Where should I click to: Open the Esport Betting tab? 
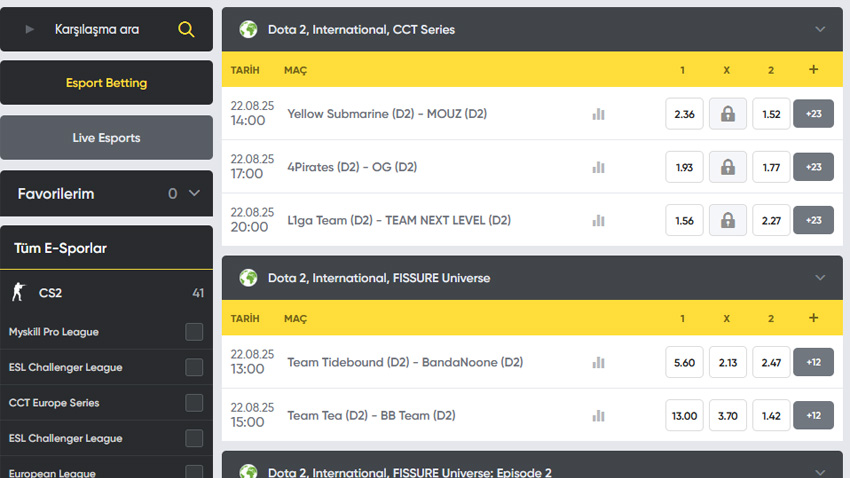pyautogui.click(x=106, y=83)
